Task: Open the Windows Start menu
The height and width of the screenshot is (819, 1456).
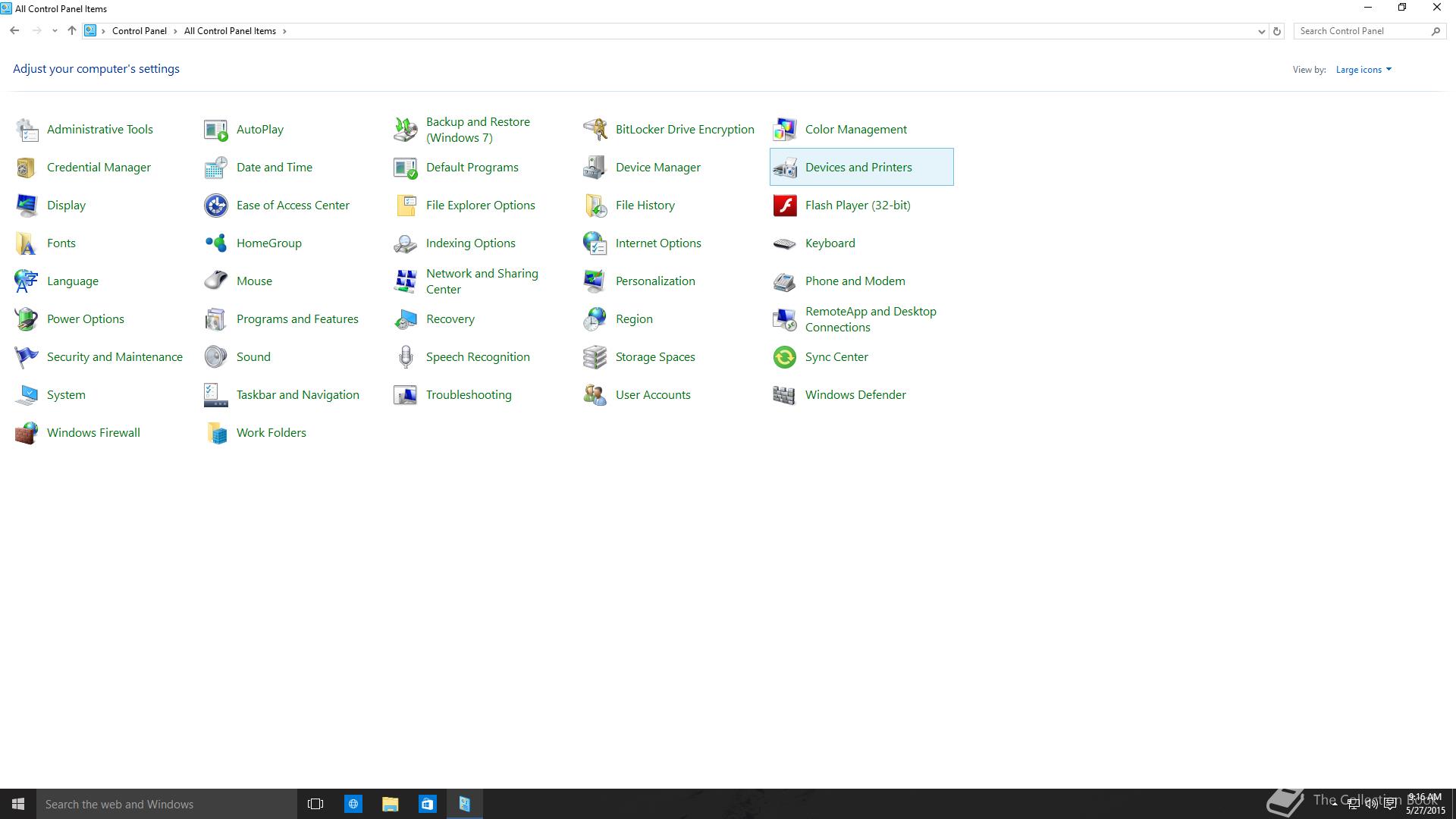Action: pos(18,804)
